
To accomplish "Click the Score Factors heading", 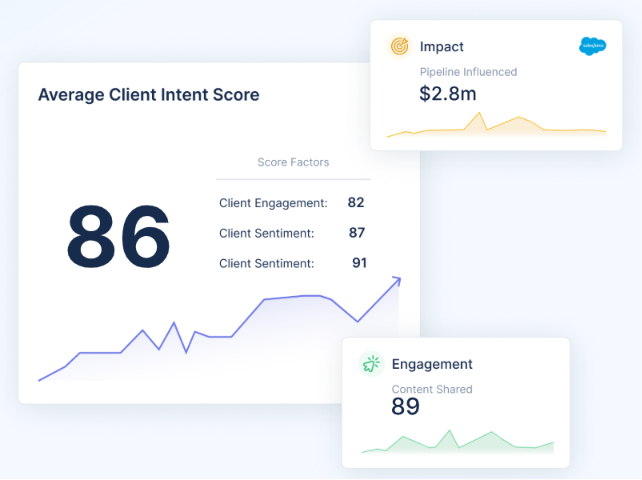I will click(x=293, y=162).
